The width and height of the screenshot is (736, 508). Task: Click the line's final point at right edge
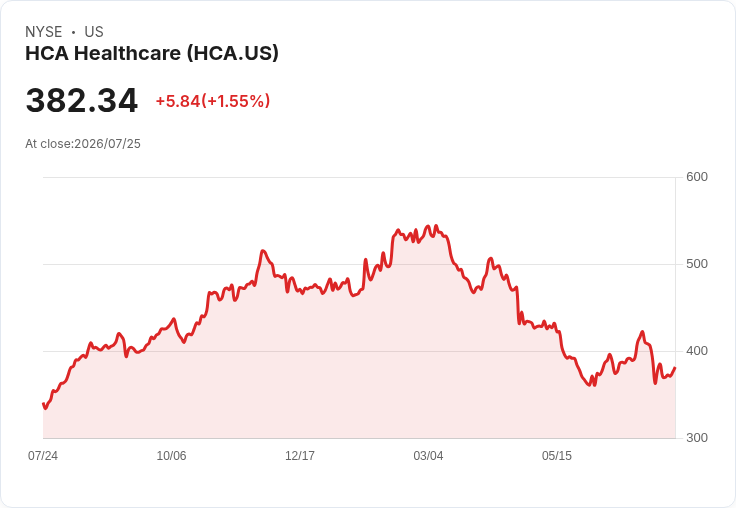coord(675,368)
